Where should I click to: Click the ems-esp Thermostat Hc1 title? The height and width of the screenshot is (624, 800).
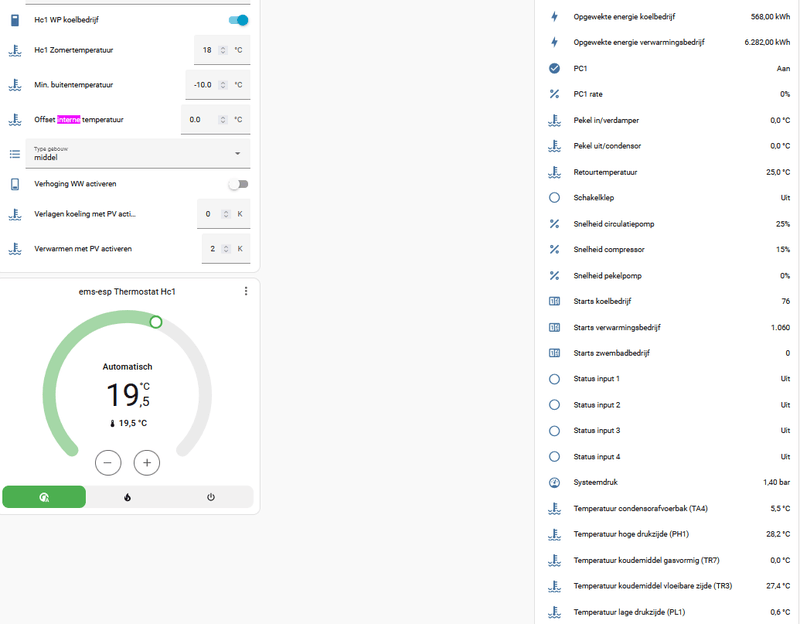tap(127, 291)
